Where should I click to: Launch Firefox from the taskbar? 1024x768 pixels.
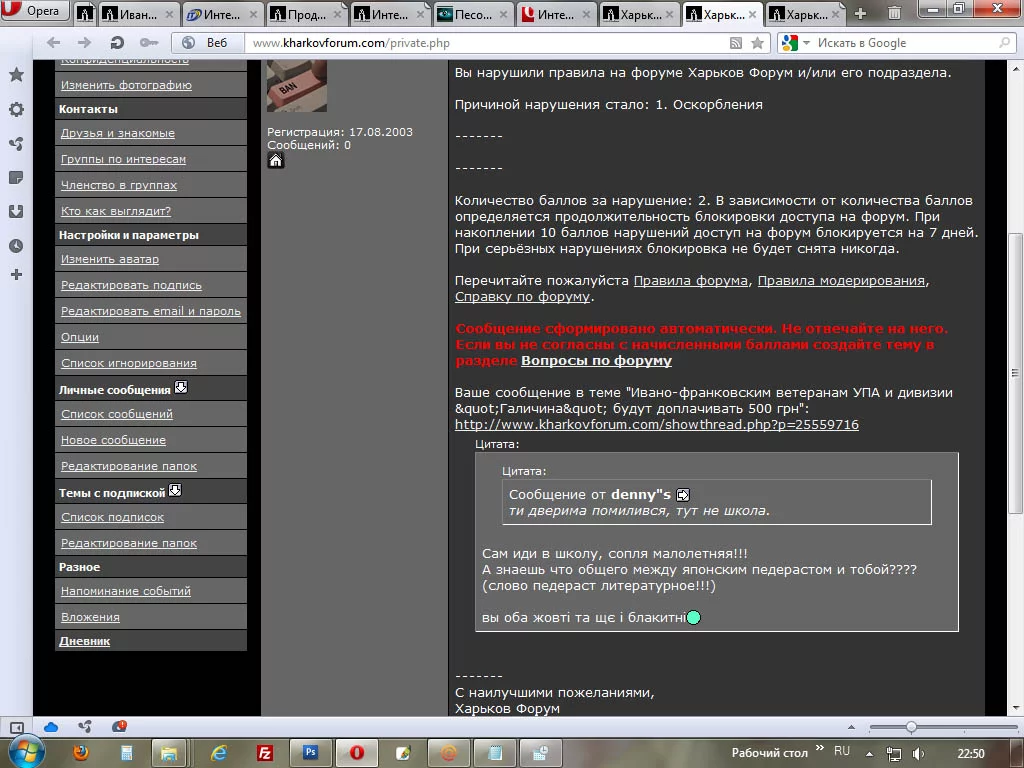pyautogui.click(x=81, y=753)
